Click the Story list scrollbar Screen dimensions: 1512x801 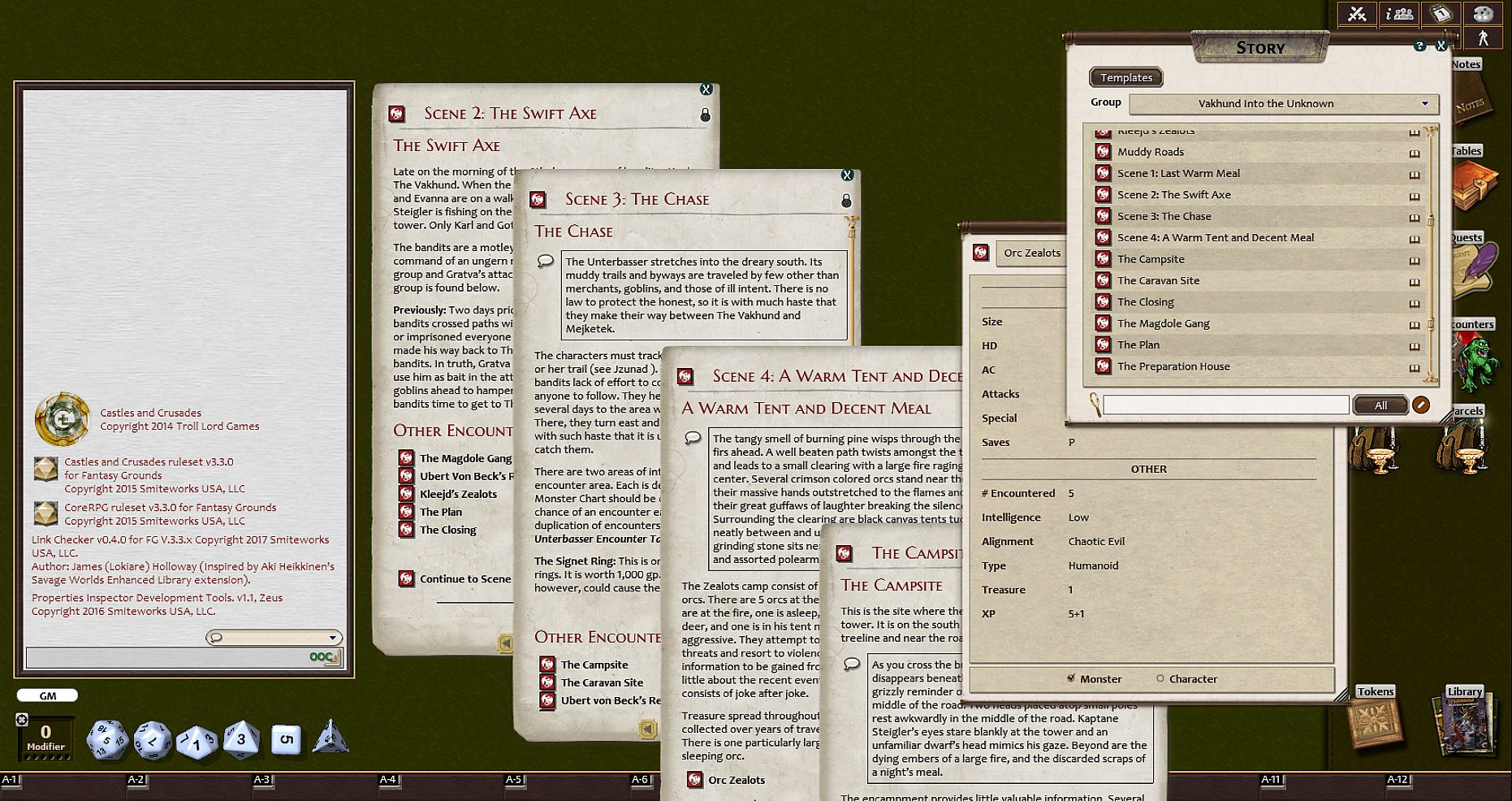(x=1431, y=254)
